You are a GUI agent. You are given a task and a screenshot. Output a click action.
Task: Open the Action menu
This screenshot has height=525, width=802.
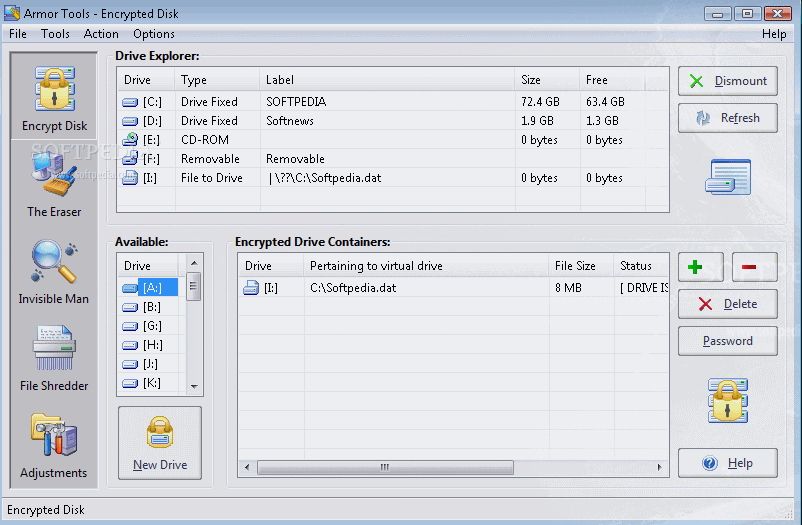pos(101,34)
